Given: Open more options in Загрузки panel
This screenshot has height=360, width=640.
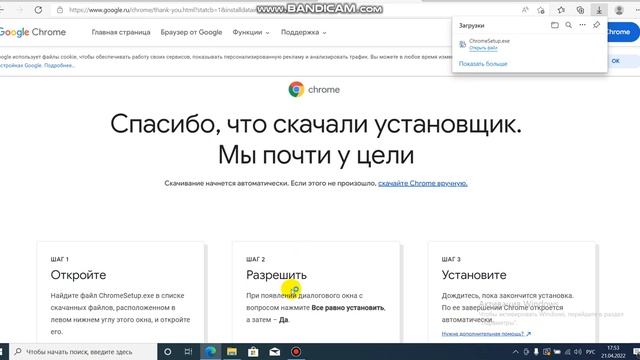Looking at the screenshot, I should click(582, 25).
